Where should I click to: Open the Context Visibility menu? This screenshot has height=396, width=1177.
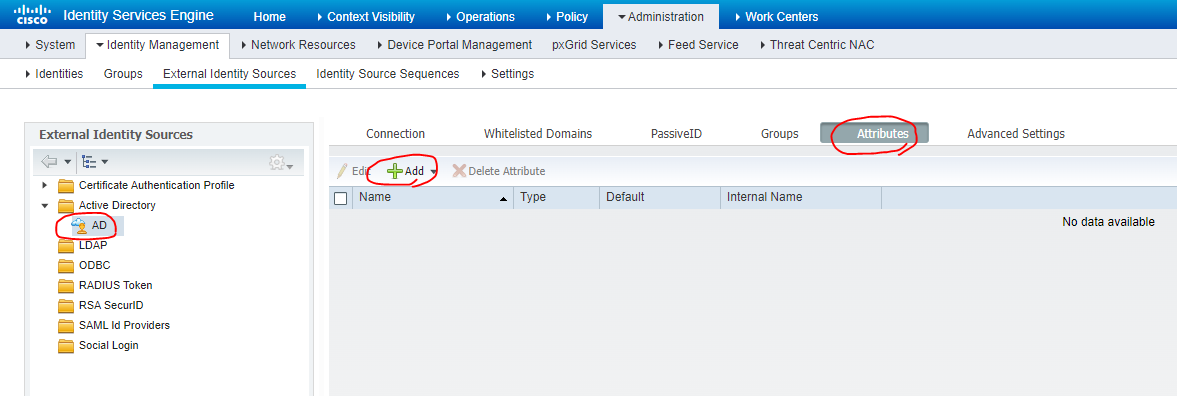pos(366,16)
